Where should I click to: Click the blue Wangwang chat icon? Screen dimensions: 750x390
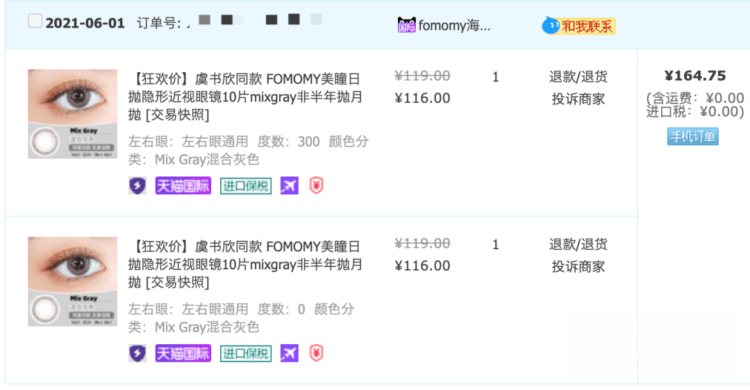(x=551, y=25)
